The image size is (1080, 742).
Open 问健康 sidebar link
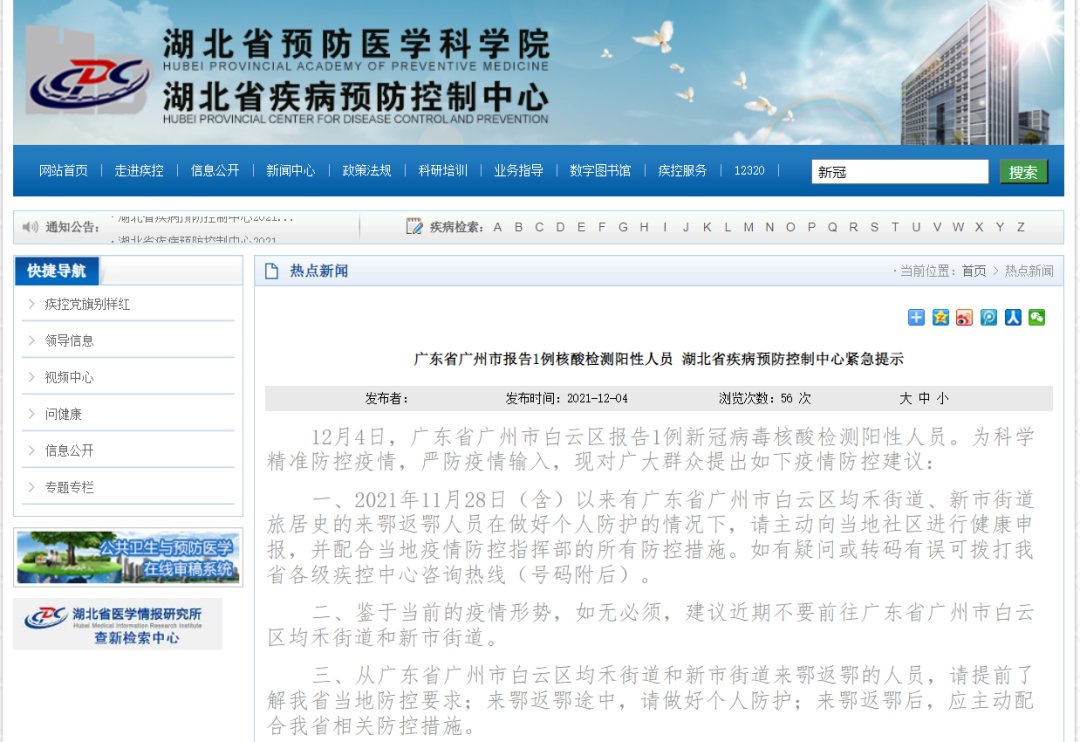point(63,413)
